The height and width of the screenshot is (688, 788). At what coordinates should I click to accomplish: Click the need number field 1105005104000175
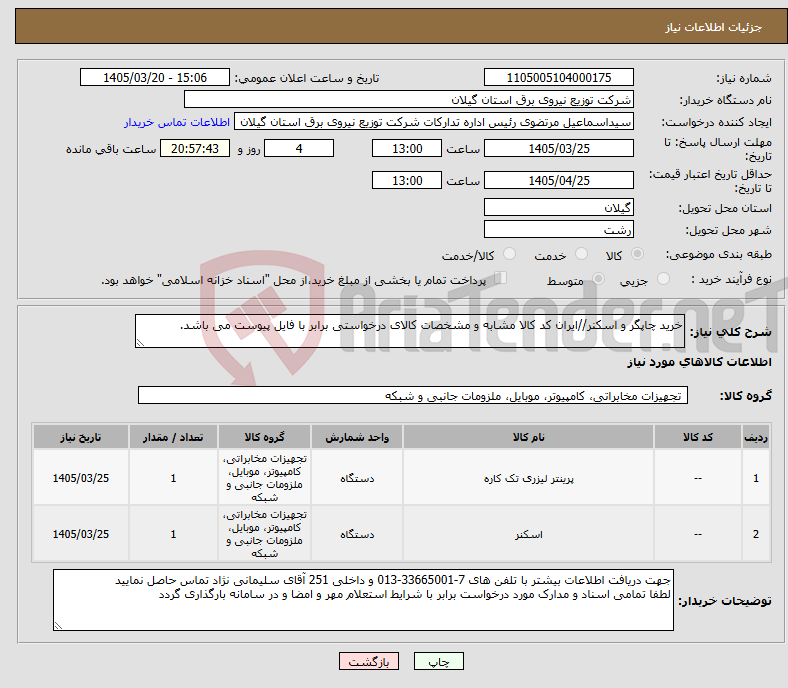(x=558, y=78)
